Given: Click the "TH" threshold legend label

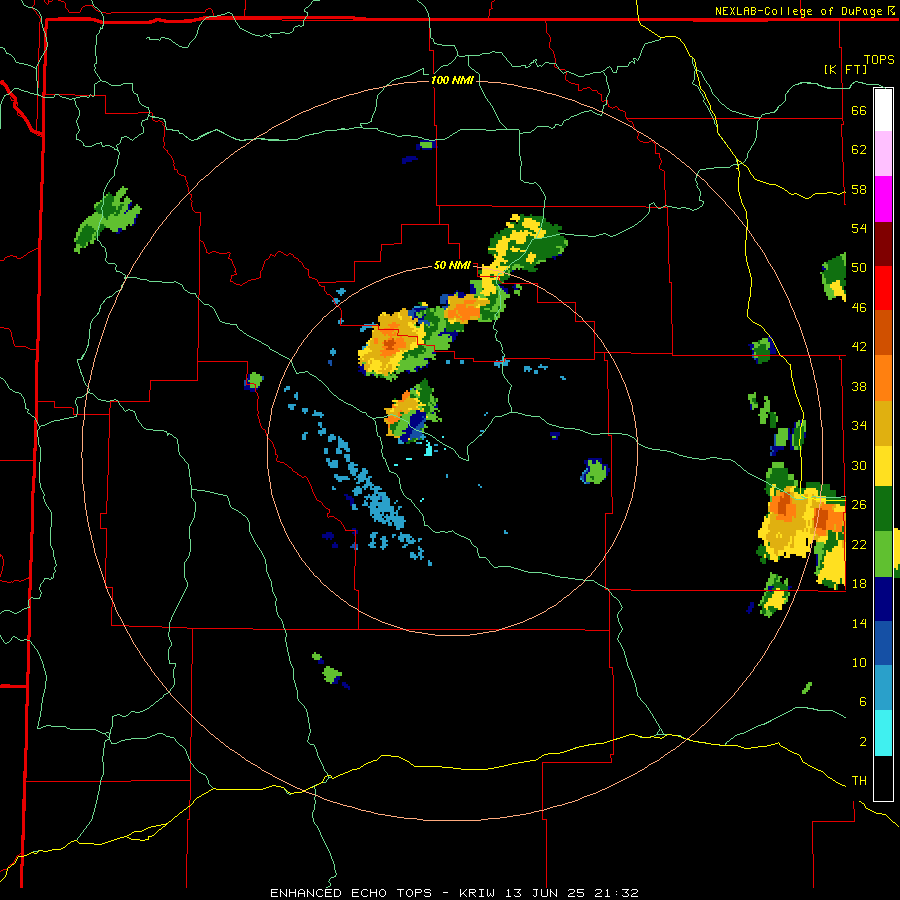Looking at the screenshot, I should 859,781.
